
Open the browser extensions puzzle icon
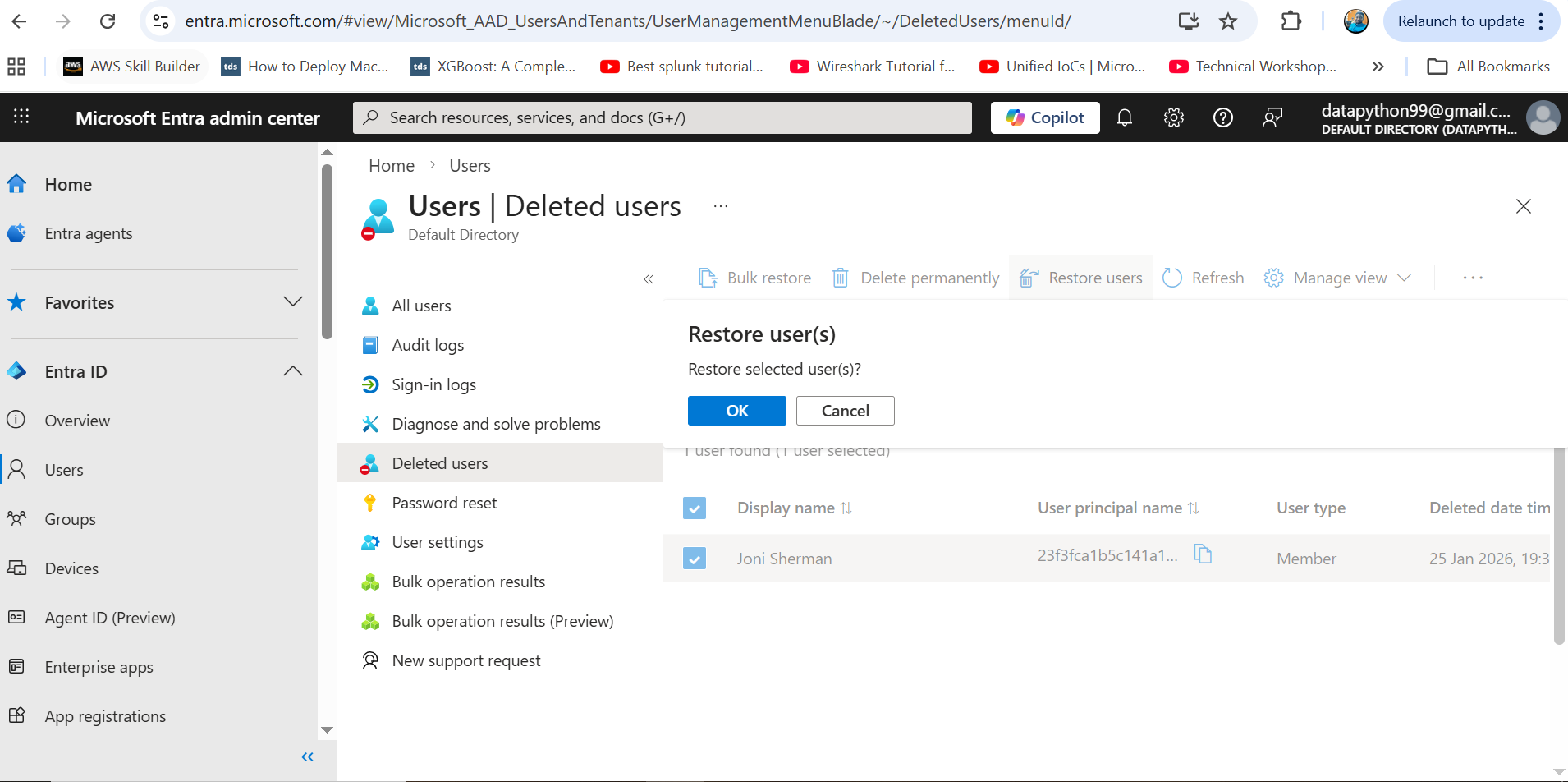click(x=1291, y=21)
